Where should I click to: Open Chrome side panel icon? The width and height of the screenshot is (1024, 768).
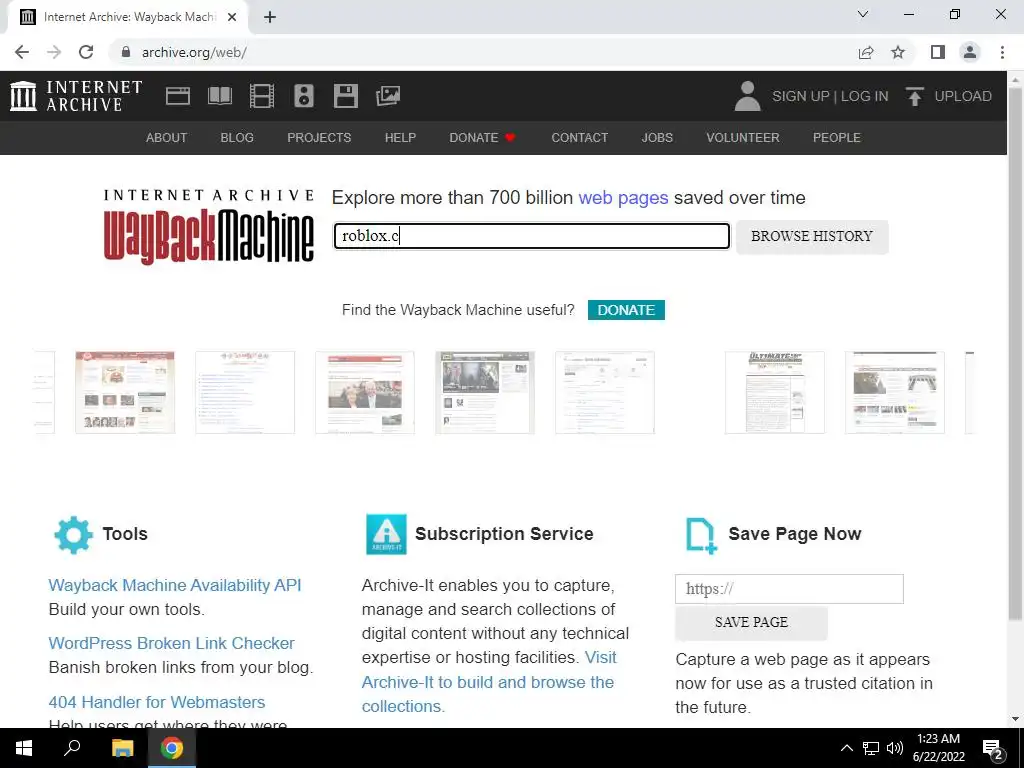[938, 52]
